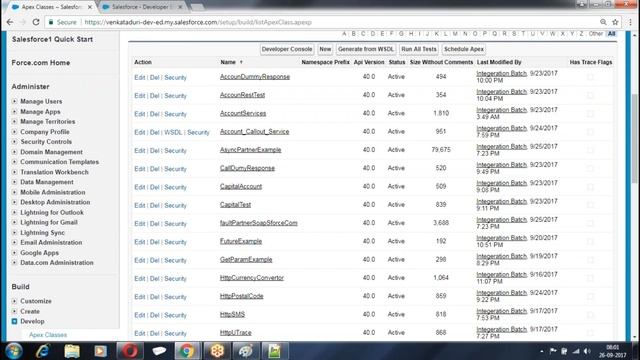Toggle trace flag checkbox for FutureExample
The image size is (640, 360).
click(x=590, y=241)
